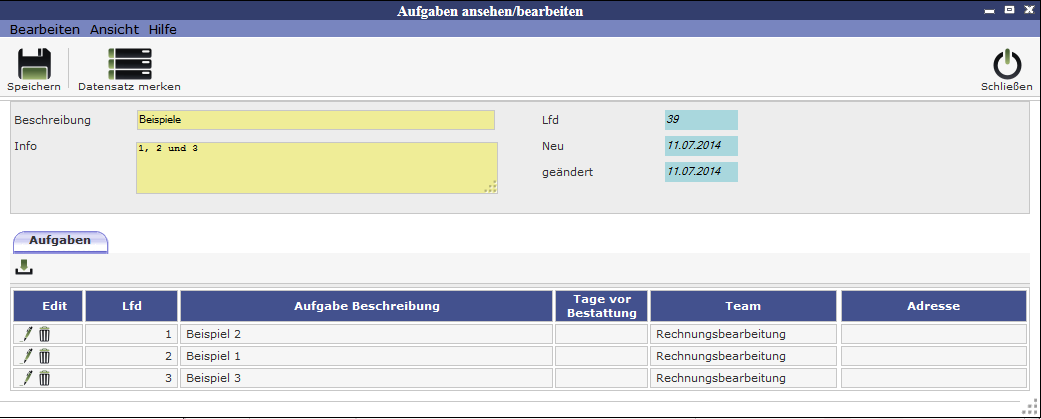Screen dimensions: 1041x419
Task: Open the Ansicht menu
Action: pyautogui.click(x=114, y=29)
